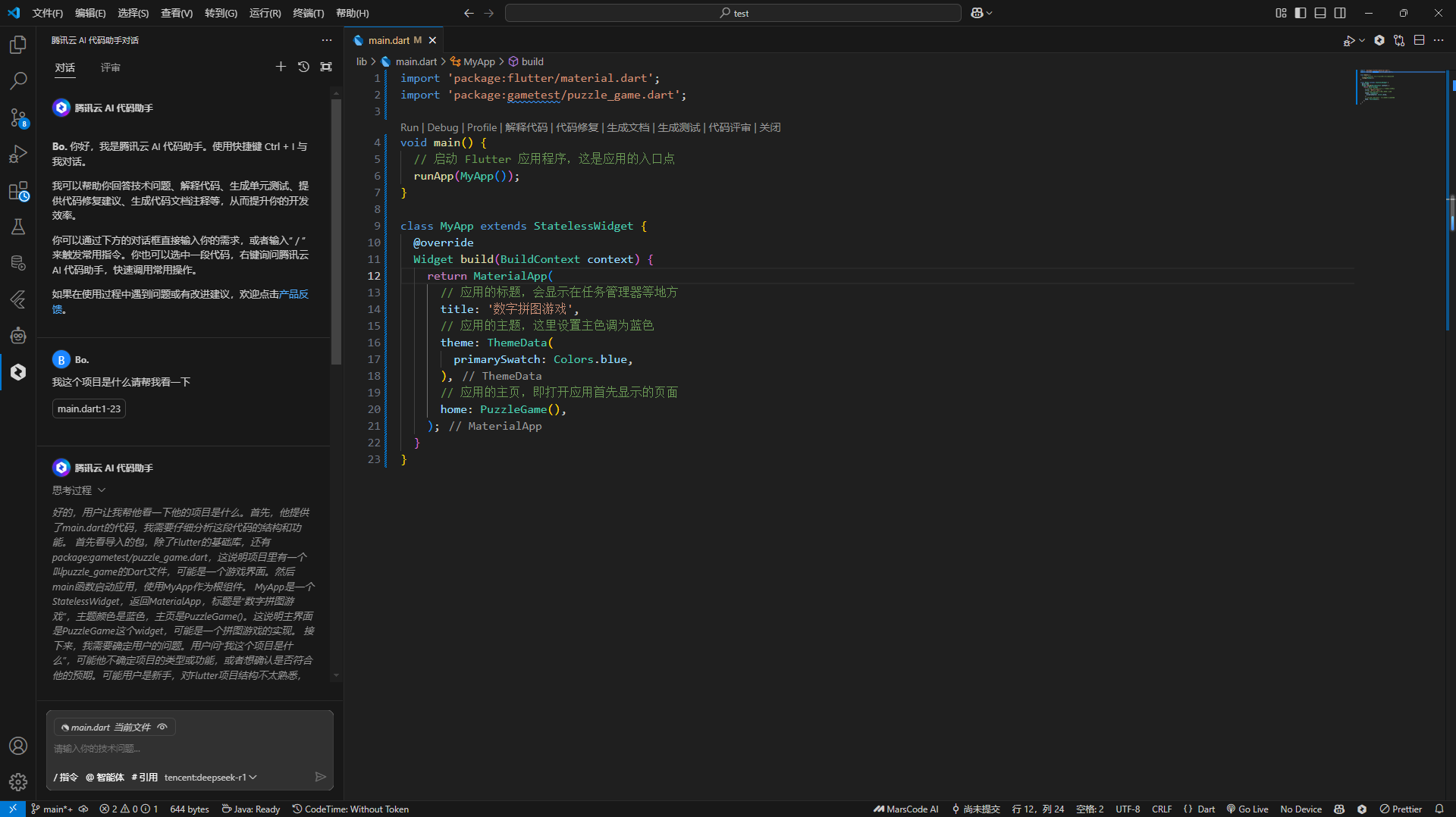Switch to the 评审 tab
This screenshot has height=817, width=1456.
coord(111,67)
